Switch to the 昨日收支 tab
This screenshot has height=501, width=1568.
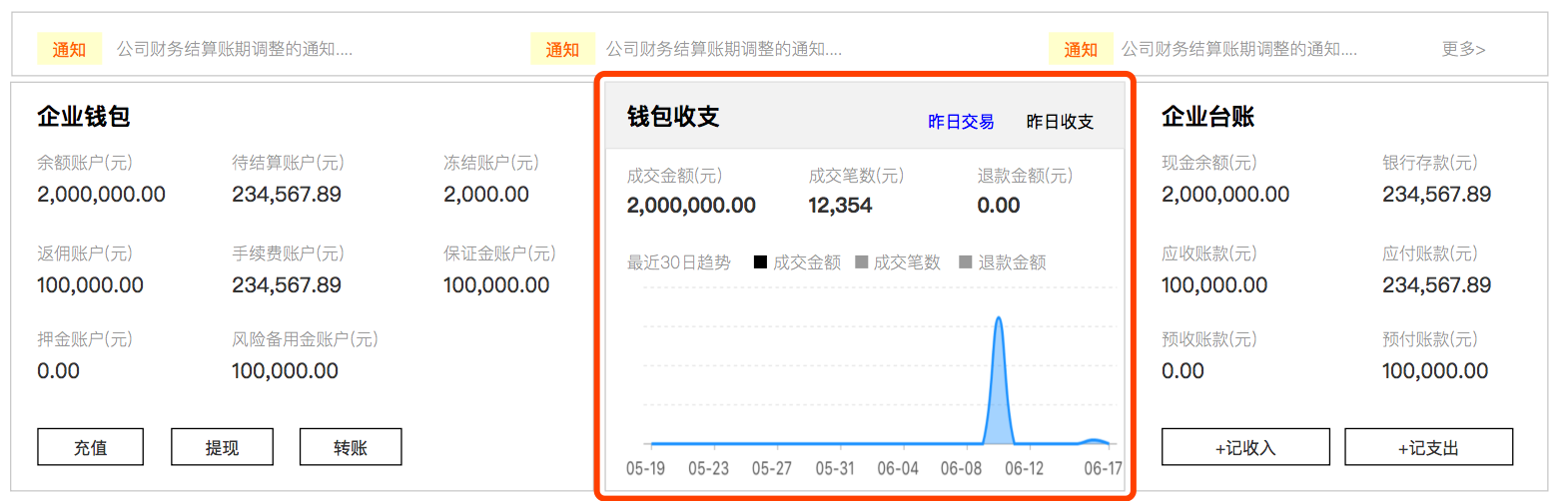1060,122
